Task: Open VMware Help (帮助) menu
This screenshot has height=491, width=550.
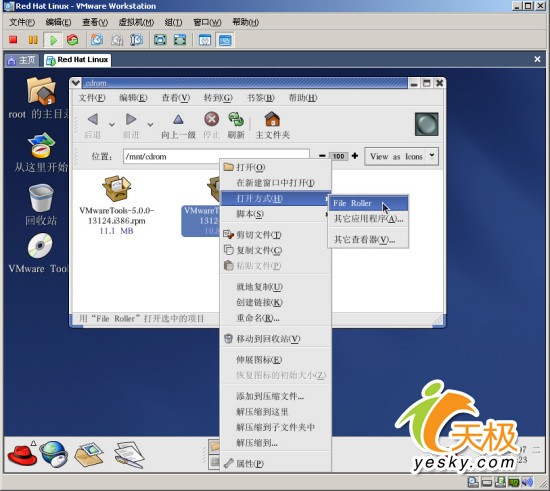Action: (246, 22)
